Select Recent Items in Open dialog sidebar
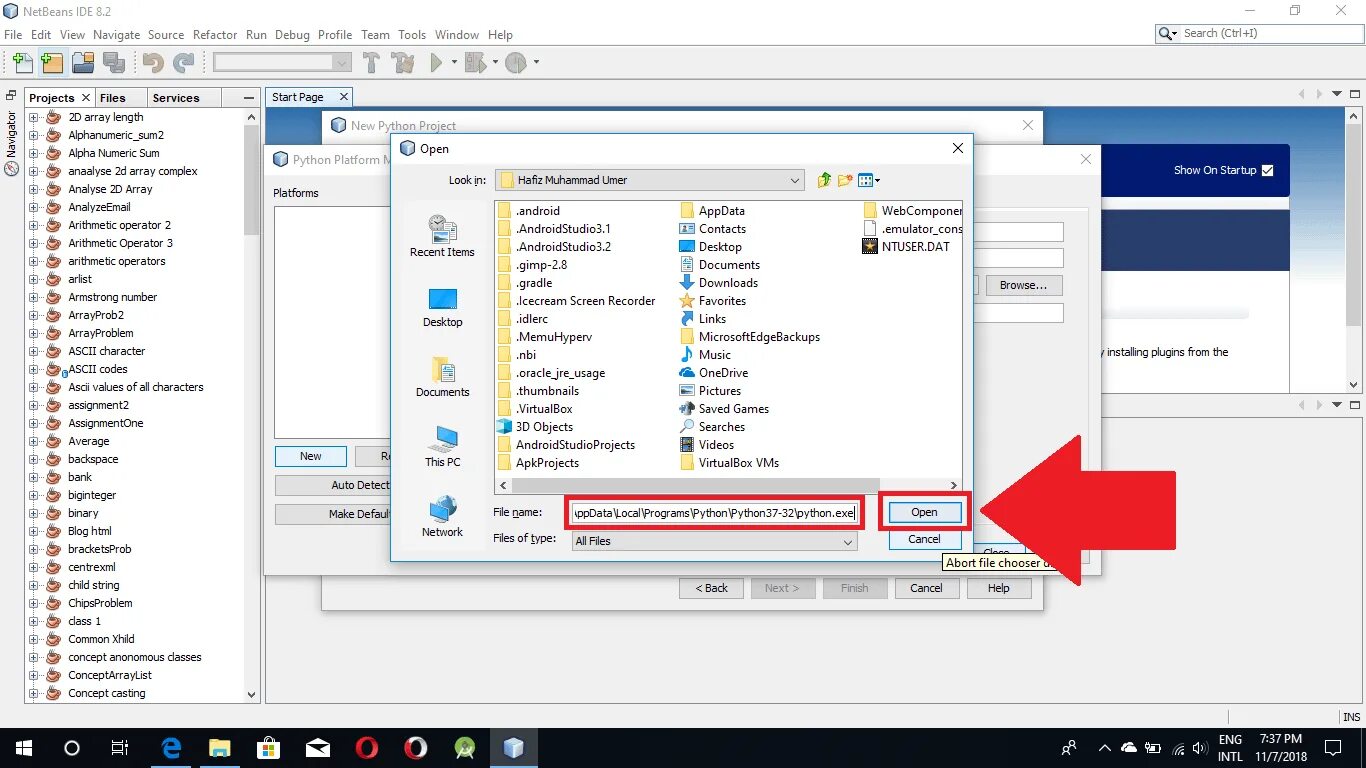 [x=442, y=236]
